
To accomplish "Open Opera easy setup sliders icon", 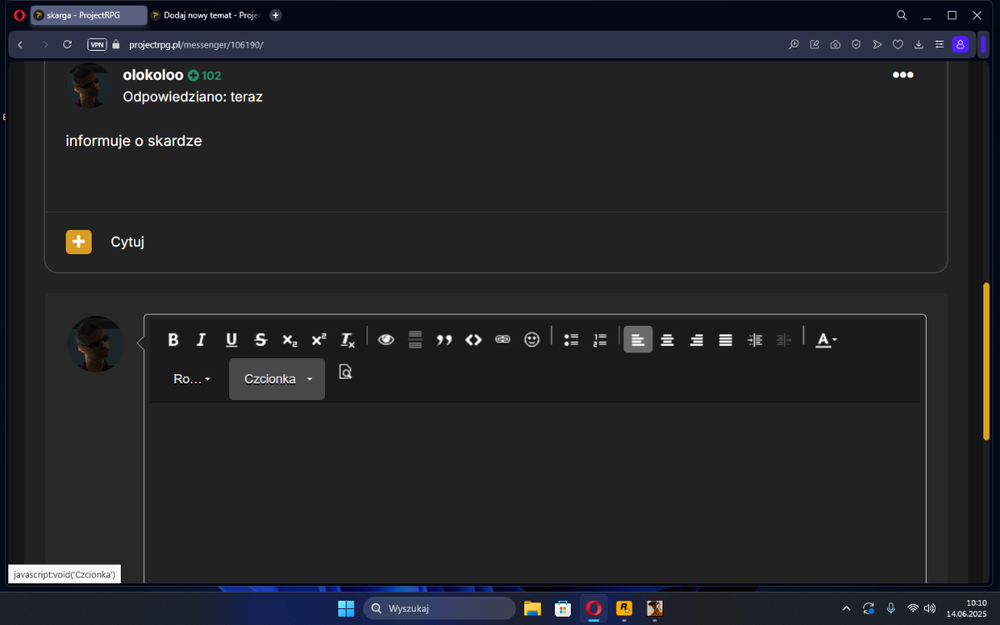I will click(939, 45).
